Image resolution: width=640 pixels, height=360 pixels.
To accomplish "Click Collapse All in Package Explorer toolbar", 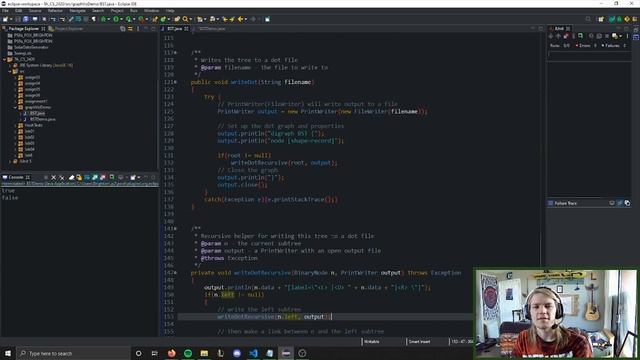I will tap(122, 29).
